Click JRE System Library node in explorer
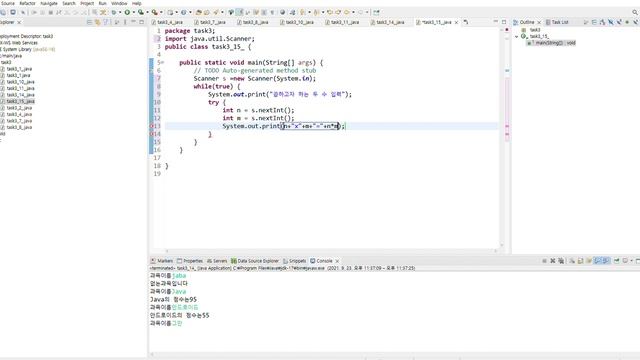 click(27, 49)
